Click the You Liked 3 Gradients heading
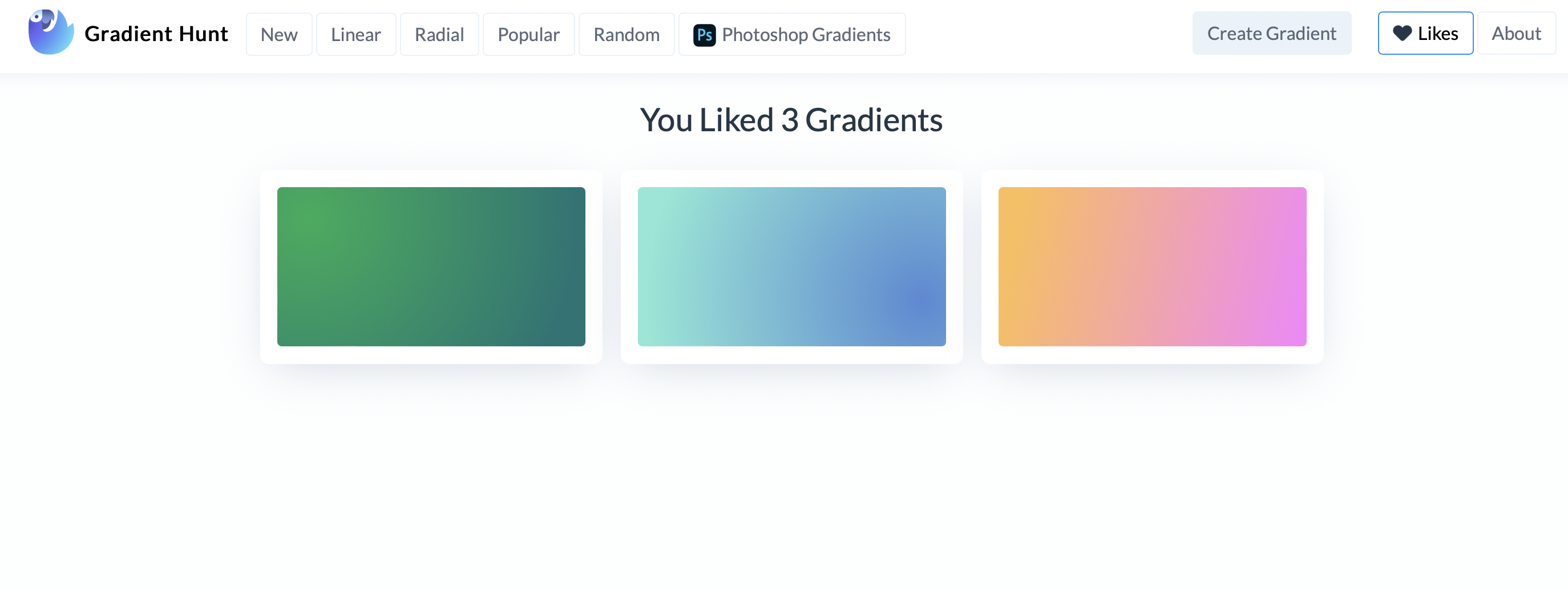This screenshot has height=590, width=1568. [x=791, y=120]
